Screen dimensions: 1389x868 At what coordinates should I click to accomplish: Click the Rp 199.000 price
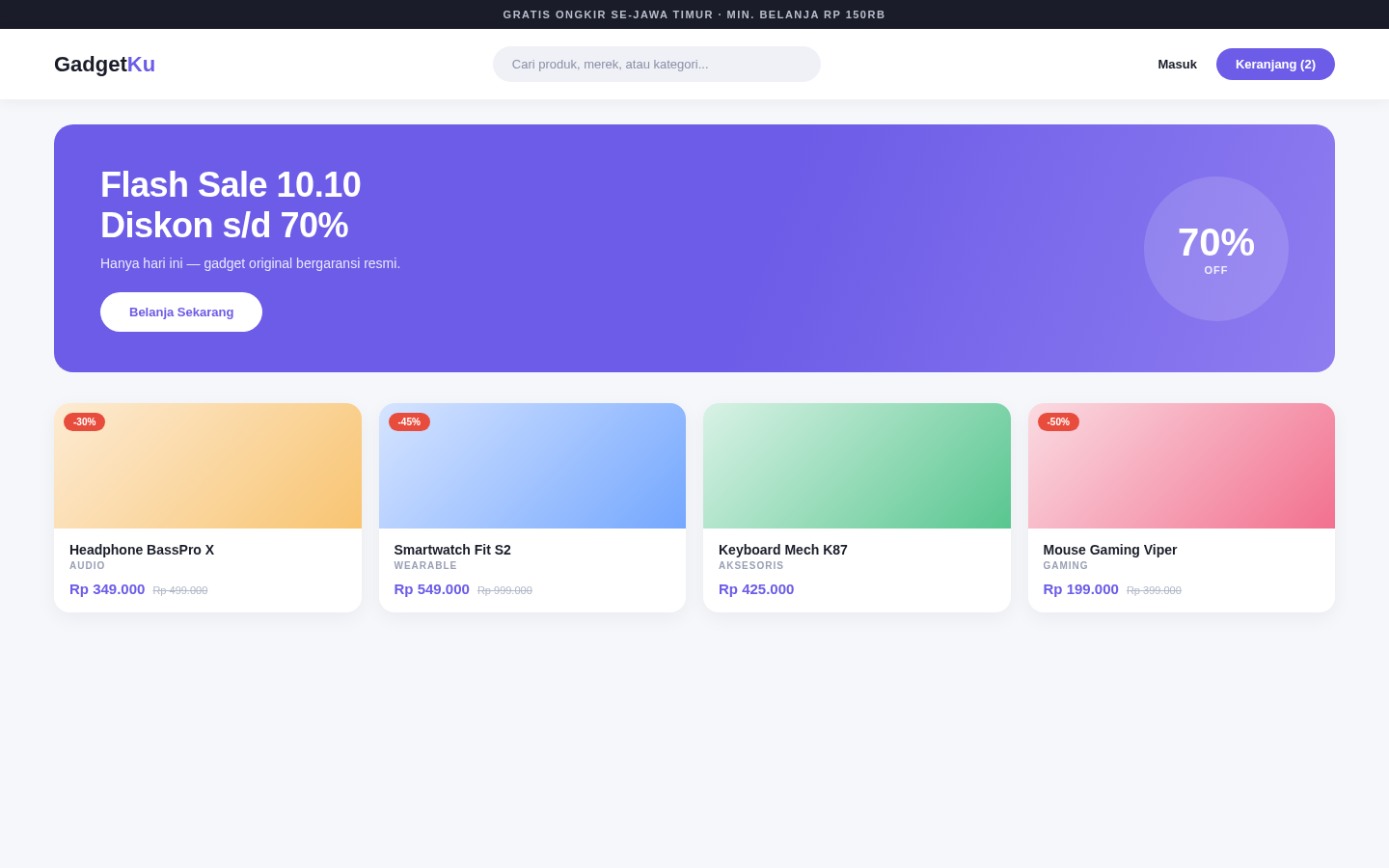(x=1081, y=589)
